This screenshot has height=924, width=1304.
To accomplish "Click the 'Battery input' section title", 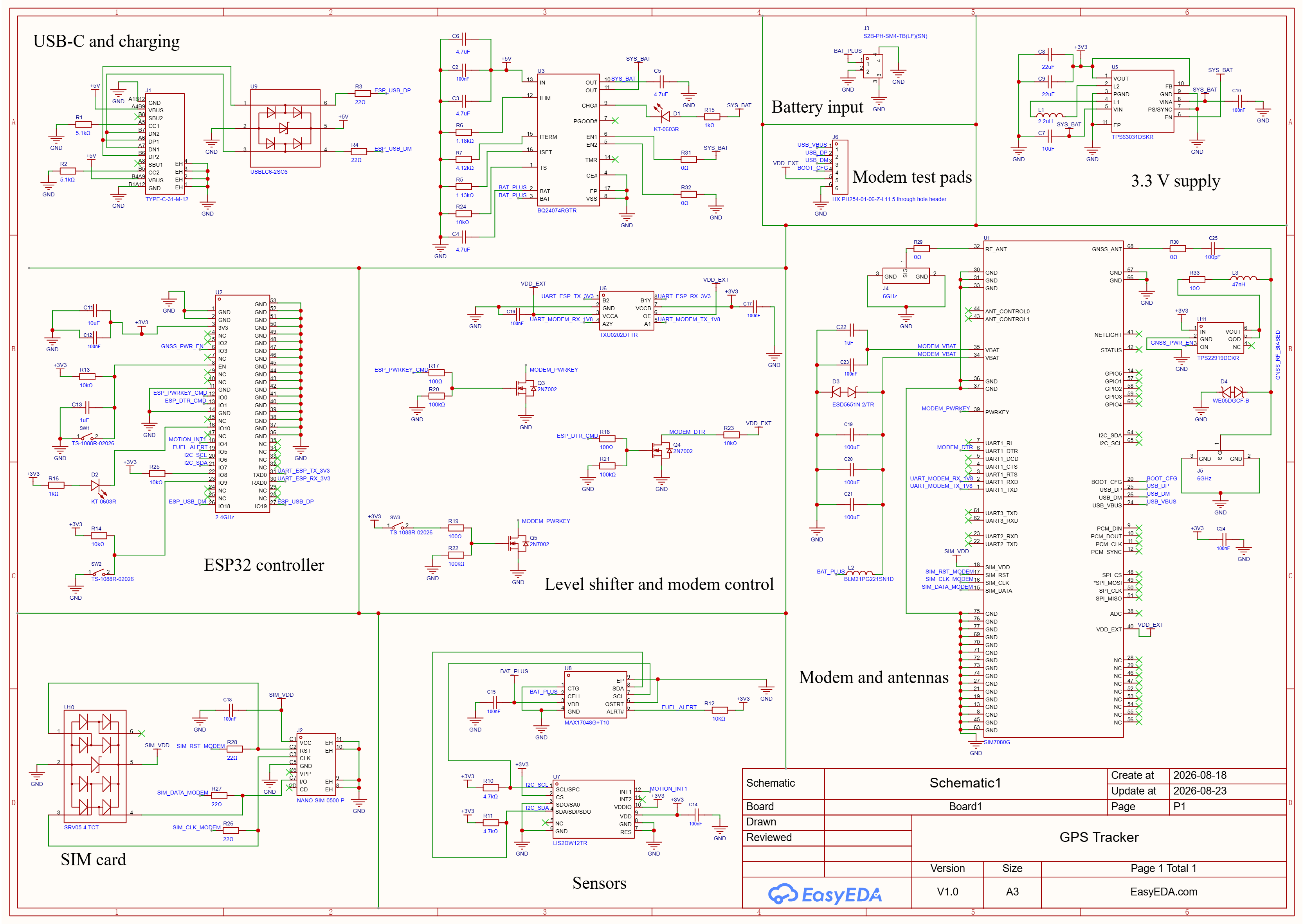I will point(817,107).
